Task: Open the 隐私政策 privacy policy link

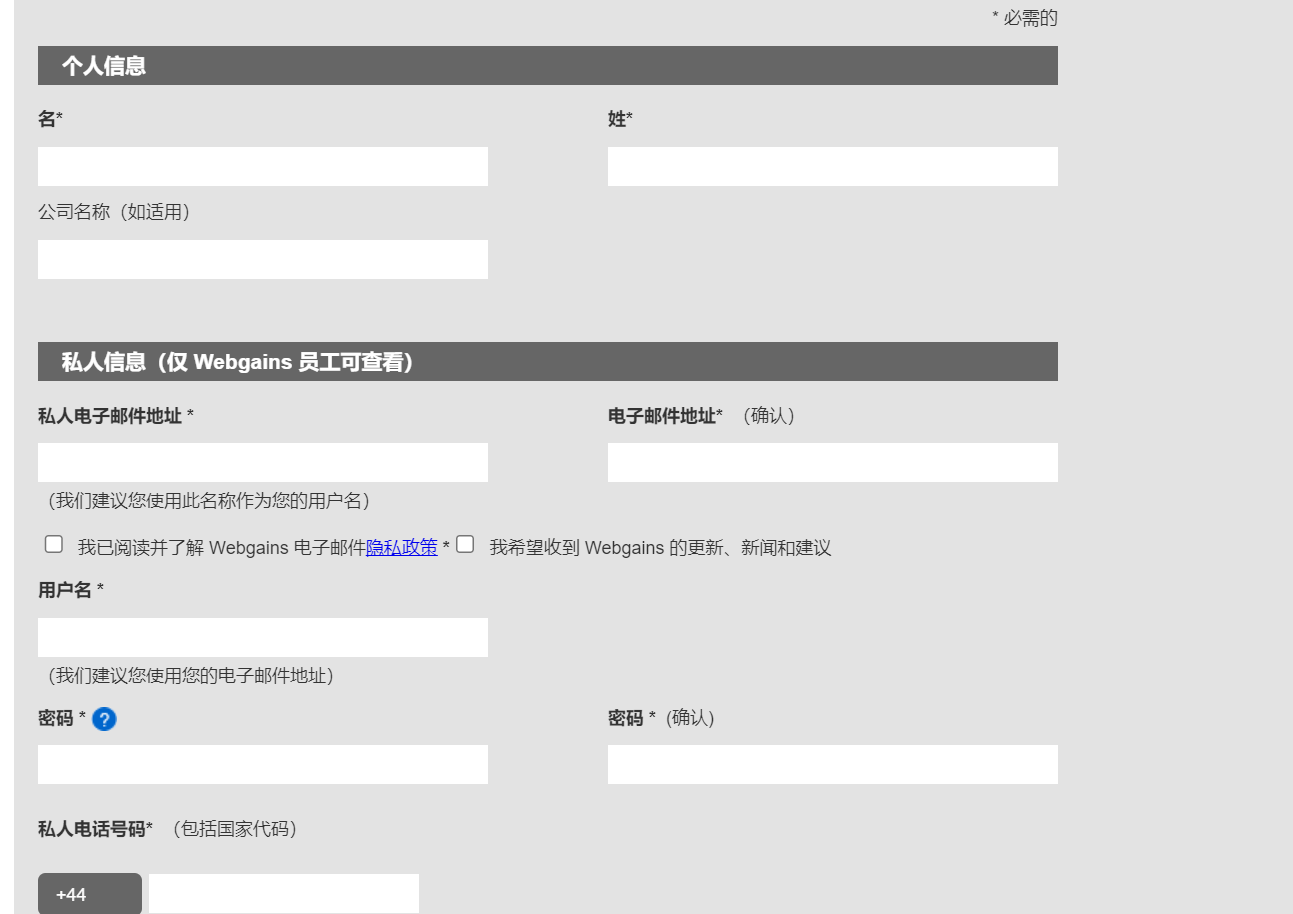Action: click(x=402, y=548)
